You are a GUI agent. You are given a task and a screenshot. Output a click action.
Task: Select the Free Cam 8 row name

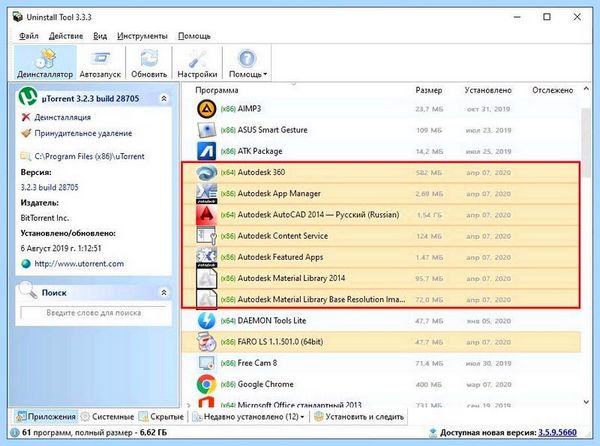pos(257,363)
